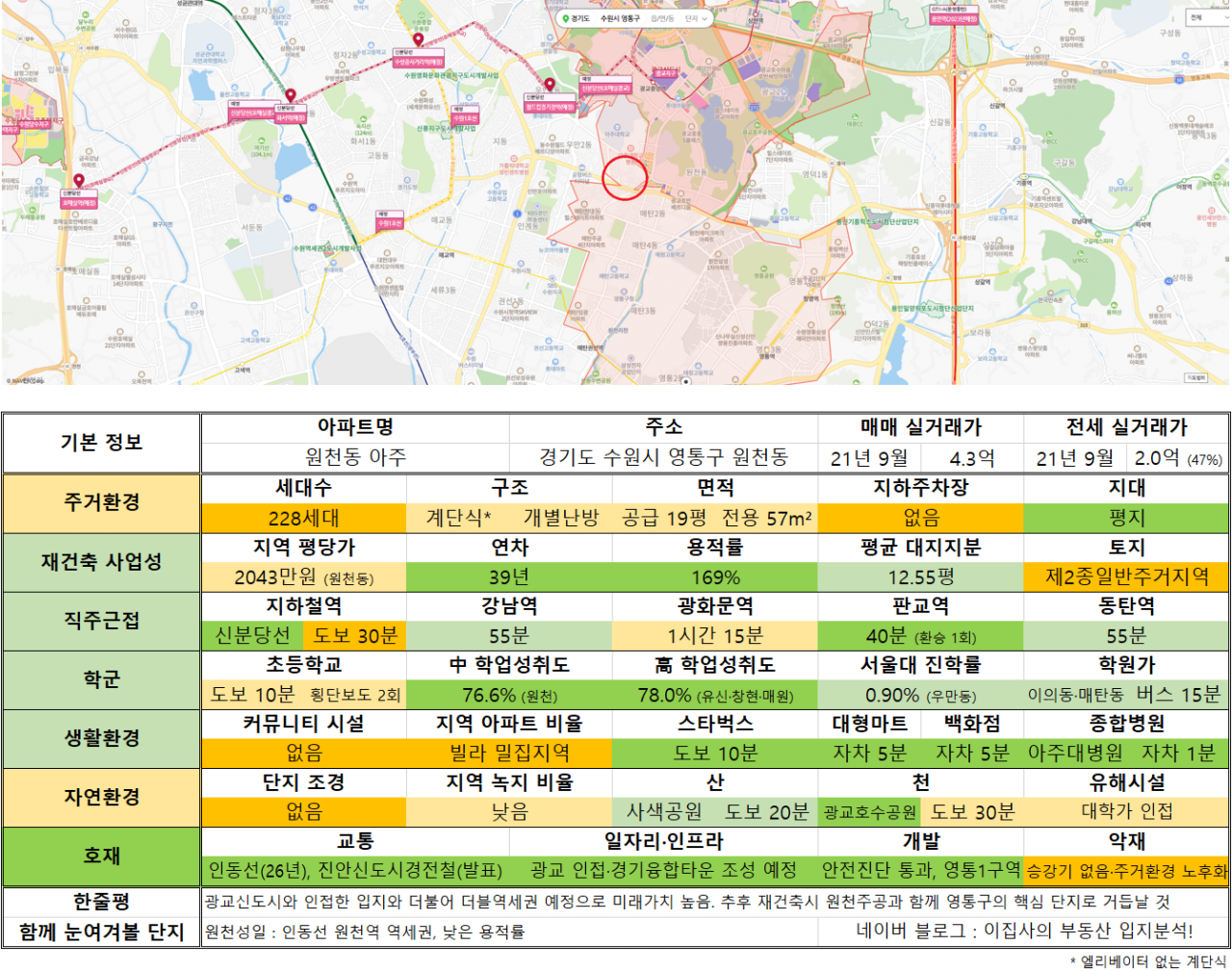Click the green location pin beside 경기도
The height and width of the screenshot is (971, 1232).
click(x=565, y=18)
